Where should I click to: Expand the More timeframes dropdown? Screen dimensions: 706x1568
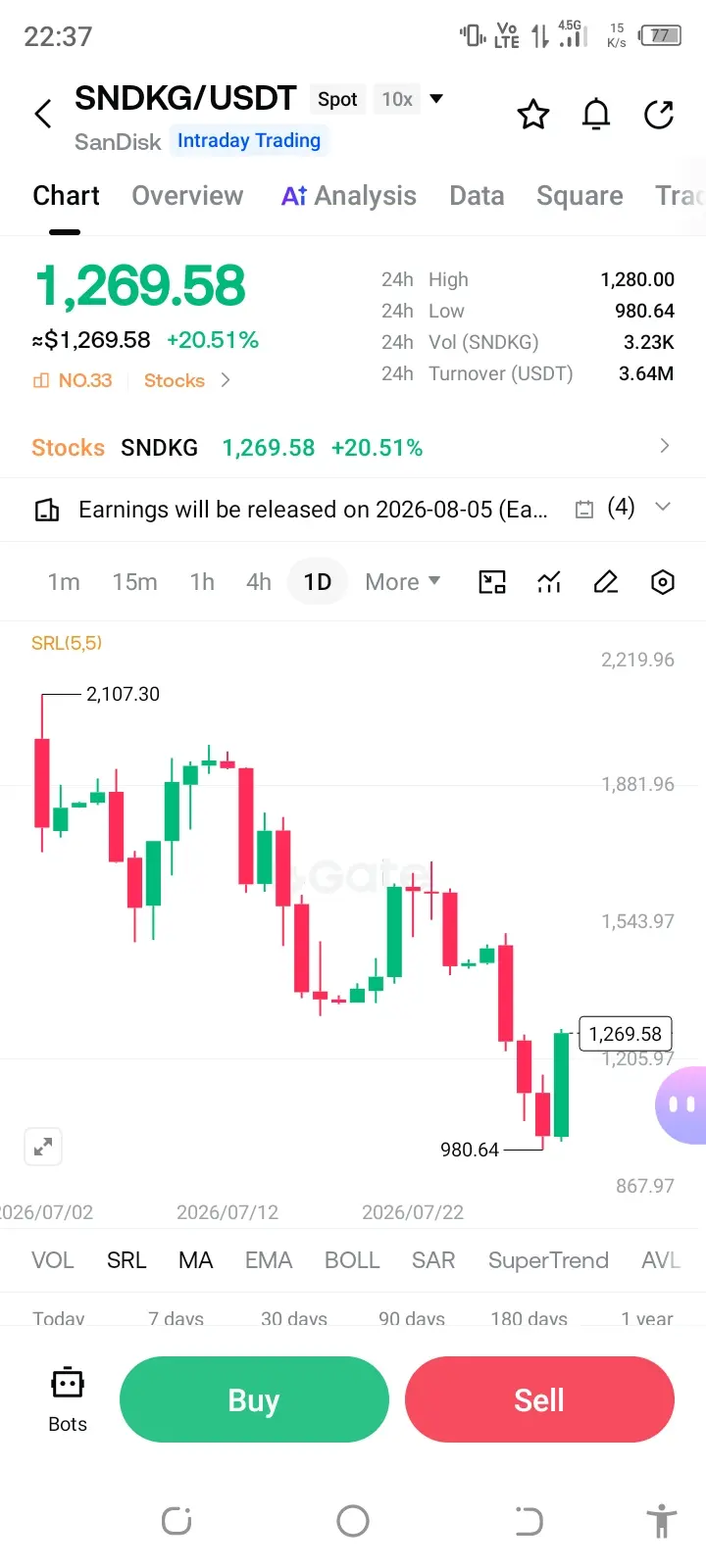point(402,582)
